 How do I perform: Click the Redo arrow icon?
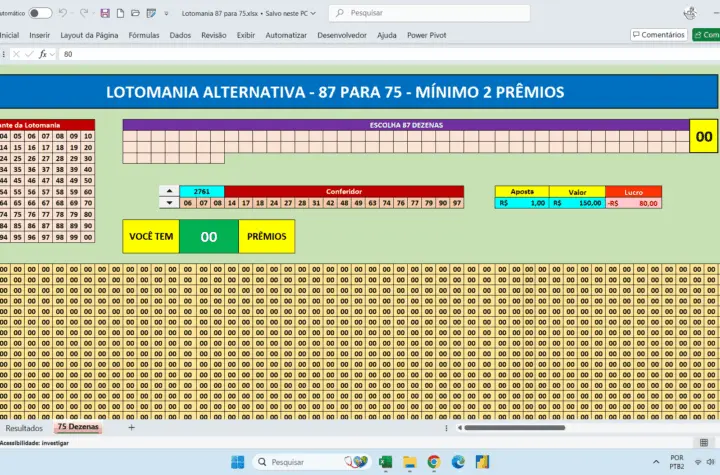pos(84,13)
